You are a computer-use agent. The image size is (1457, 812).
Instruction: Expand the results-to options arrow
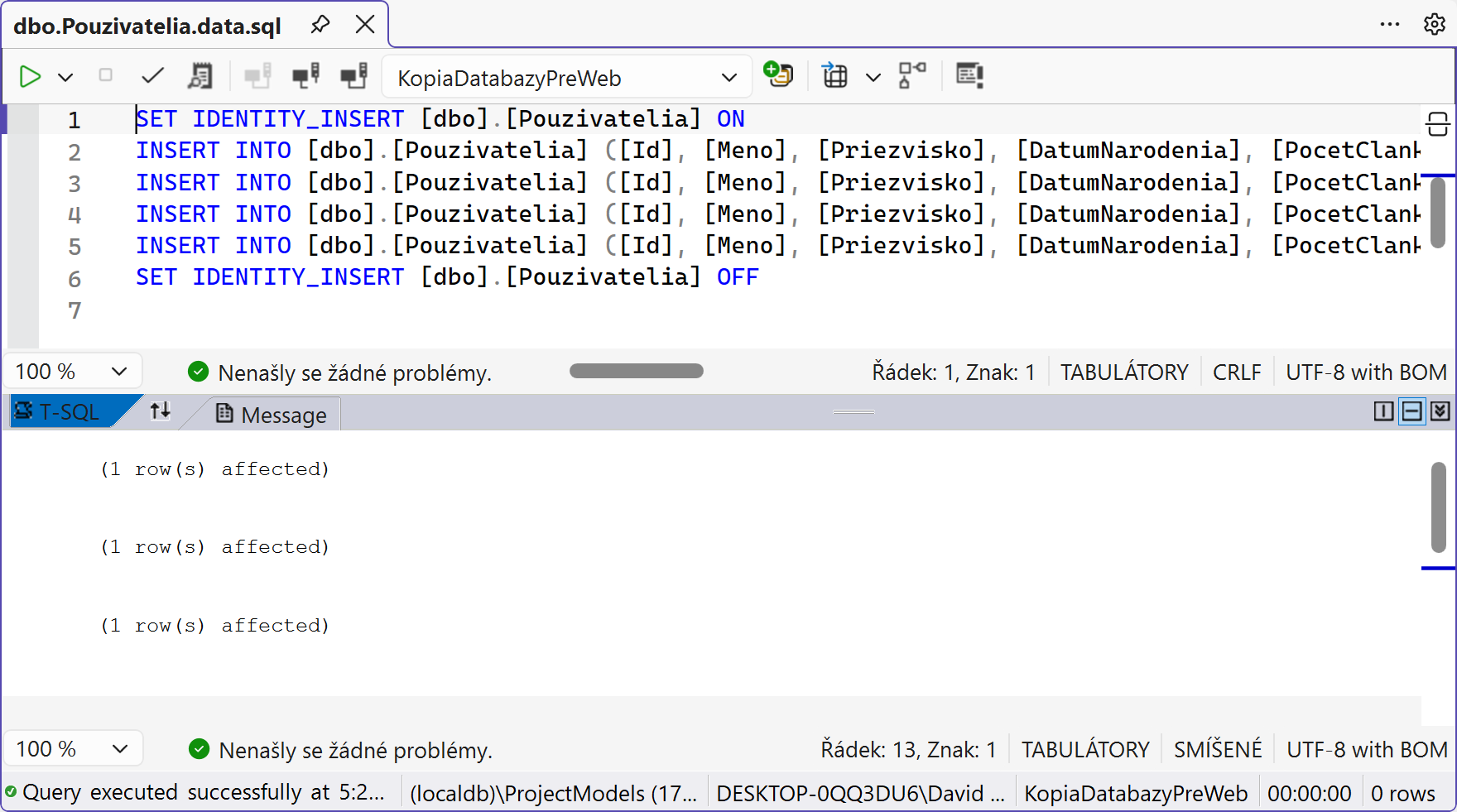[873, 78]
